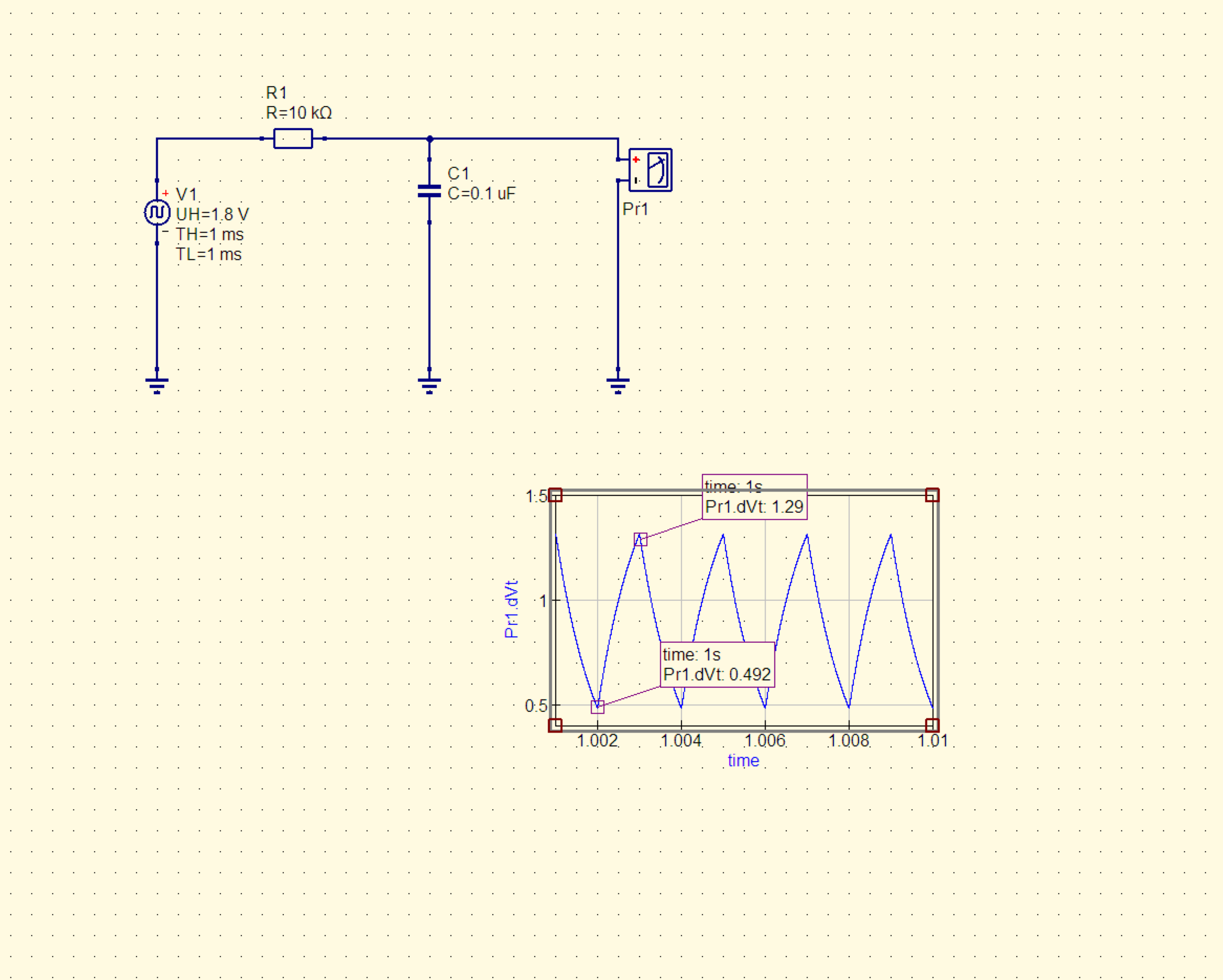Grab the top-left resize handle of diagram
This screenshot has height=980, width=1223.
tap(555, 495)
